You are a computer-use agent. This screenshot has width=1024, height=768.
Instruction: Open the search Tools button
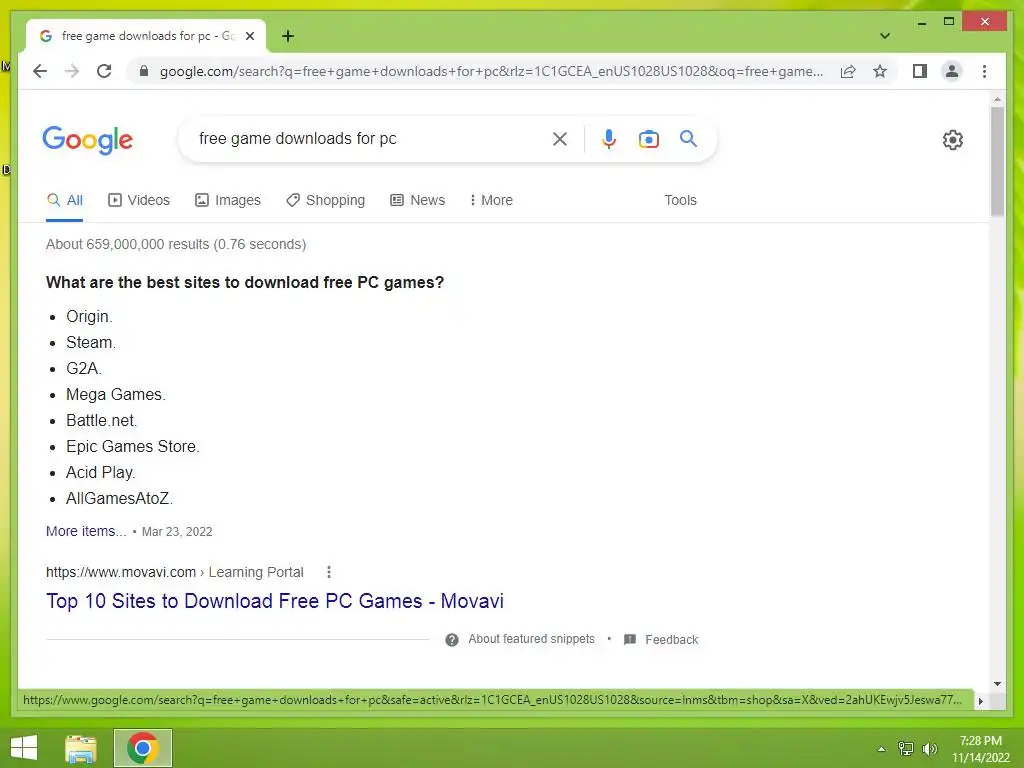tap(680, 200)
